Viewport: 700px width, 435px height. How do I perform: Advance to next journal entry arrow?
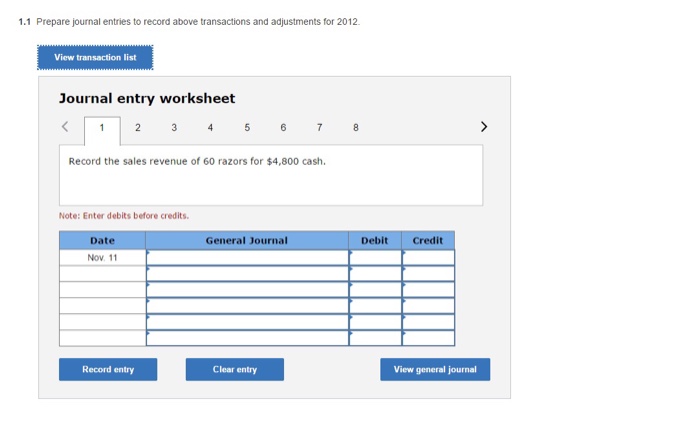tap(484, 127)
